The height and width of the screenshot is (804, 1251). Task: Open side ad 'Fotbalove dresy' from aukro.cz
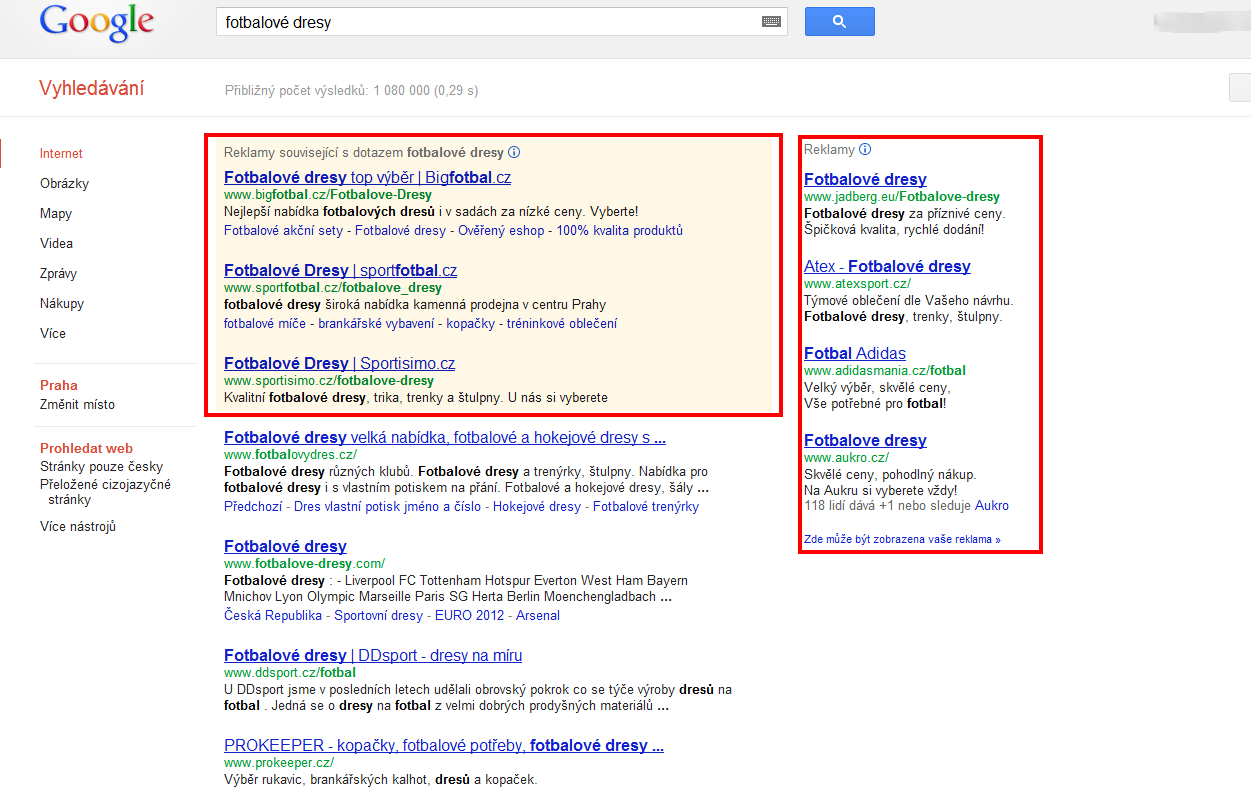[865, 441]
